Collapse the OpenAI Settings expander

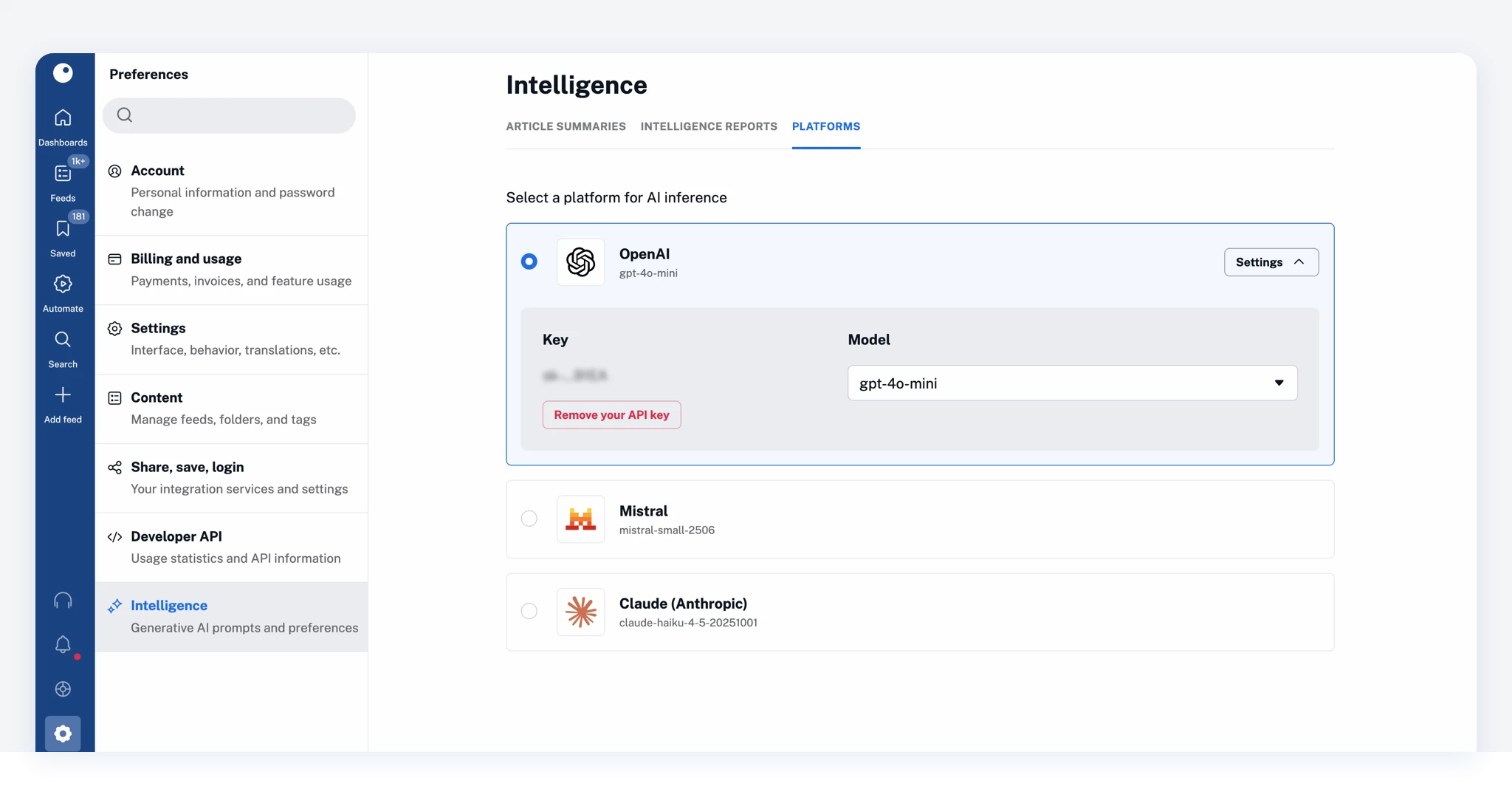1271,262
